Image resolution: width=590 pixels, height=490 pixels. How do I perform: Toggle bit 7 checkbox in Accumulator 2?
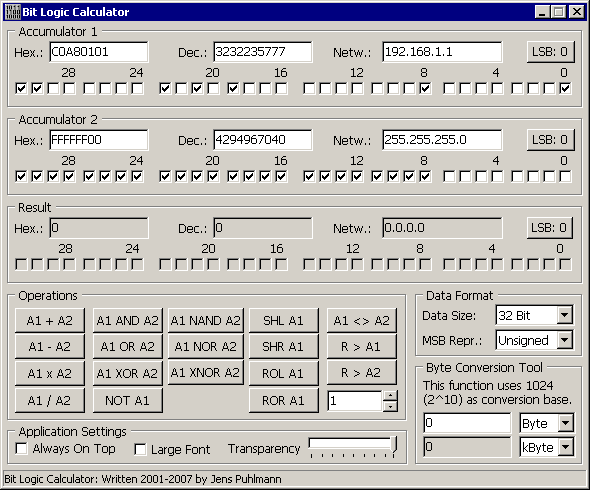click(x=449, y=176)
